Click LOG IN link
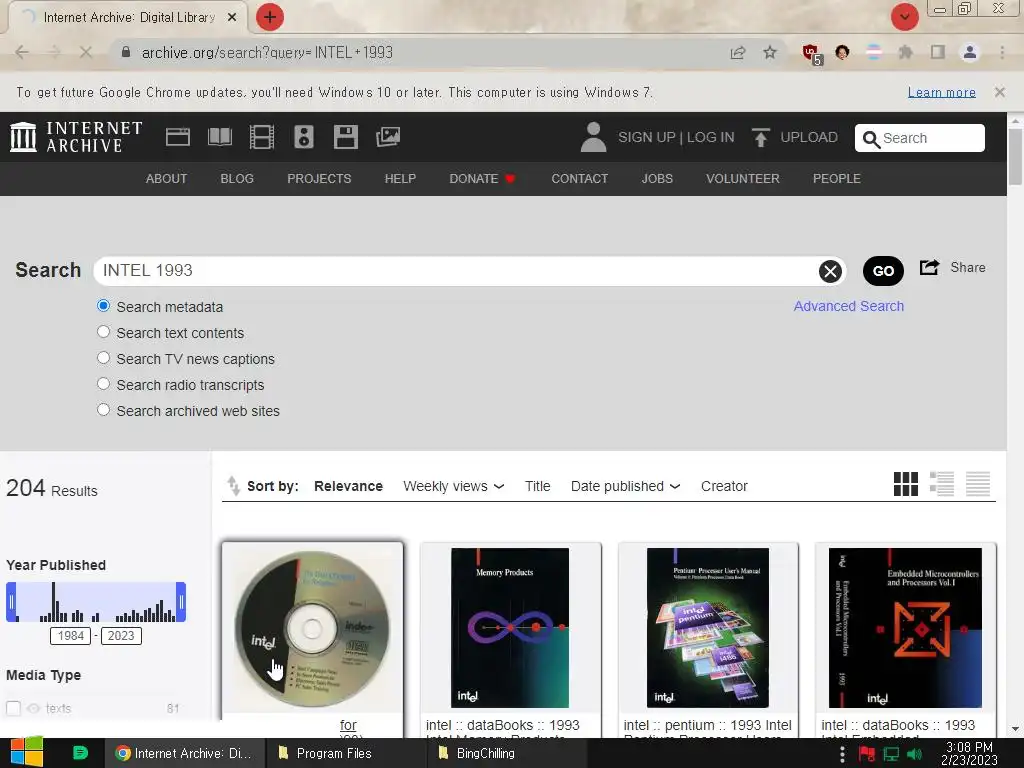This screenshot has width=1024, height=768. point(711,137)
